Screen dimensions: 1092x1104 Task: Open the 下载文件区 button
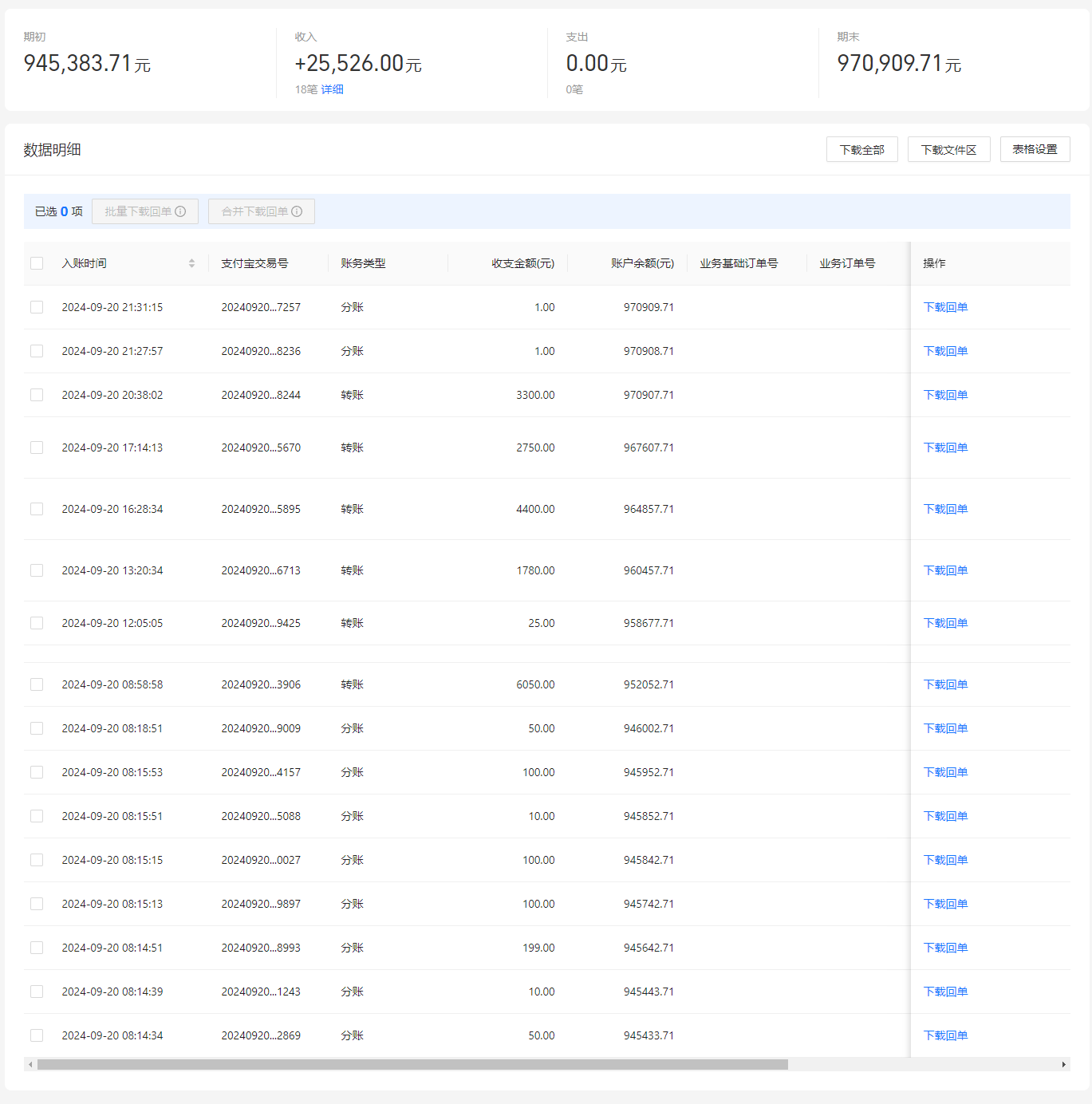tap(949, 149)
